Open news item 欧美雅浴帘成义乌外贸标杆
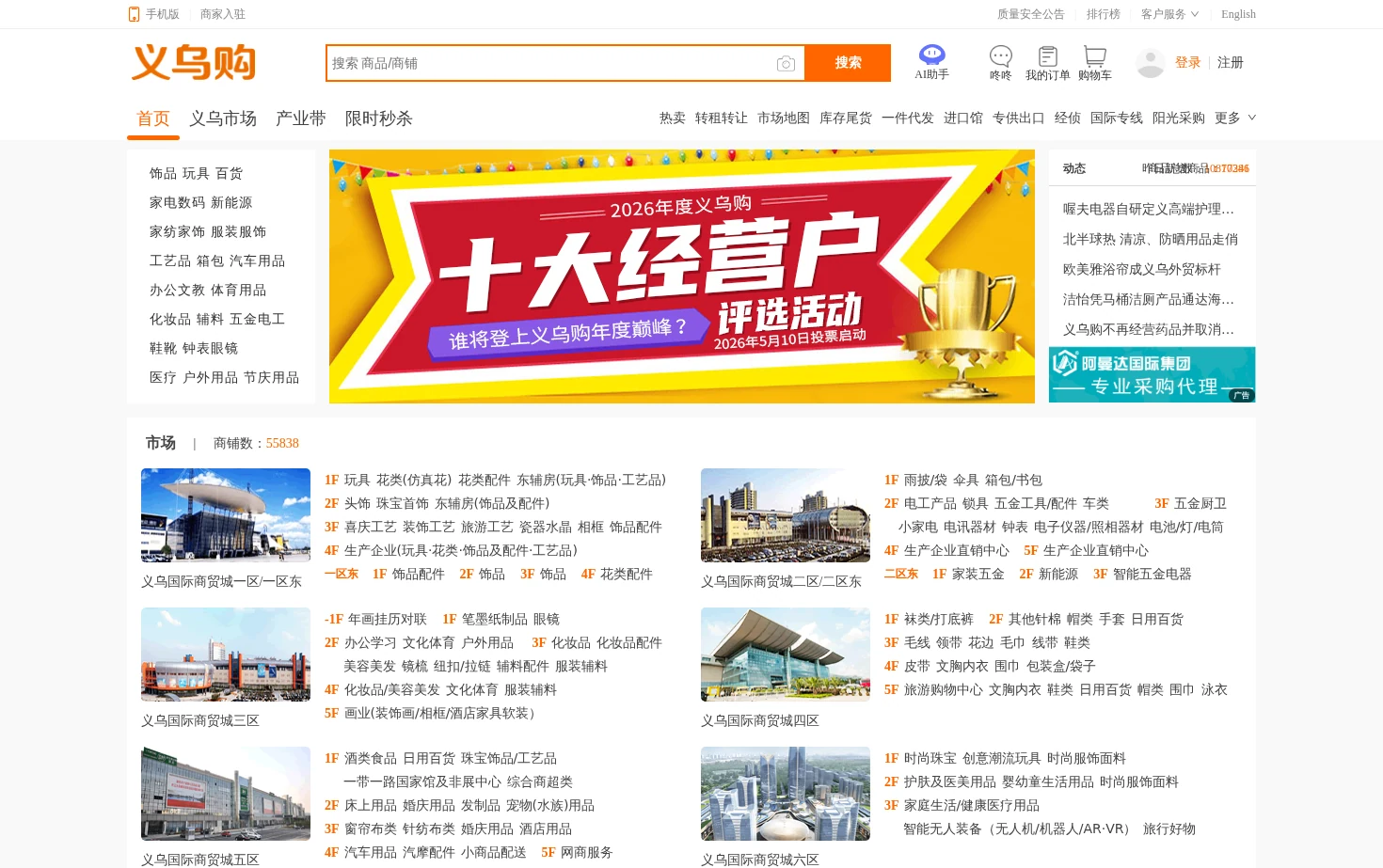The image size is (1383, 868). click(x=1142, y=269)
